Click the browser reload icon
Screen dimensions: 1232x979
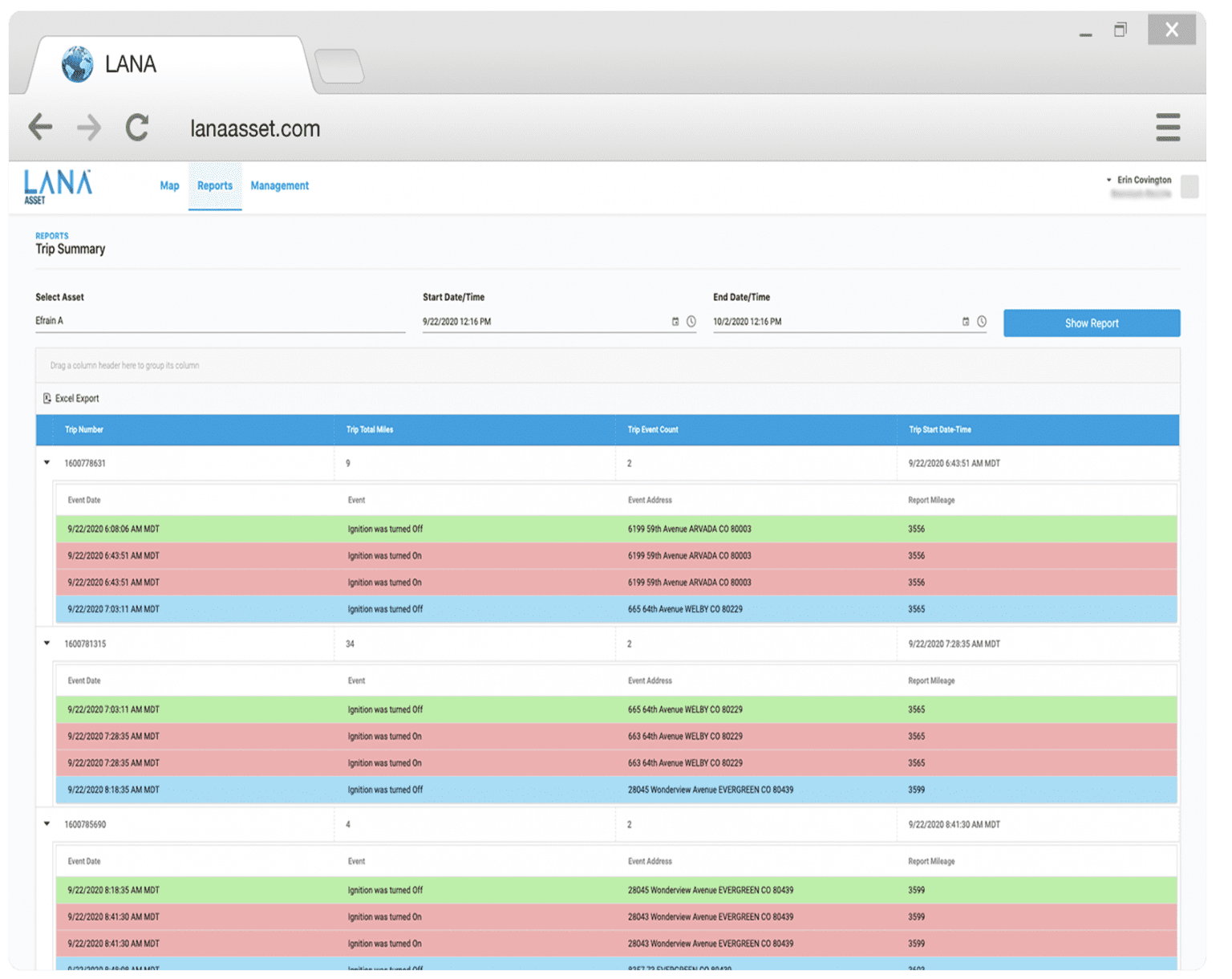coord(137,127)
